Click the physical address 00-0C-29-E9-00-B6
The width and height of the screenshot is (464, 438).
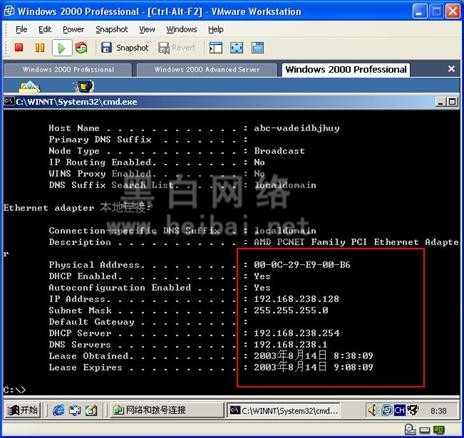pos(302,265)
